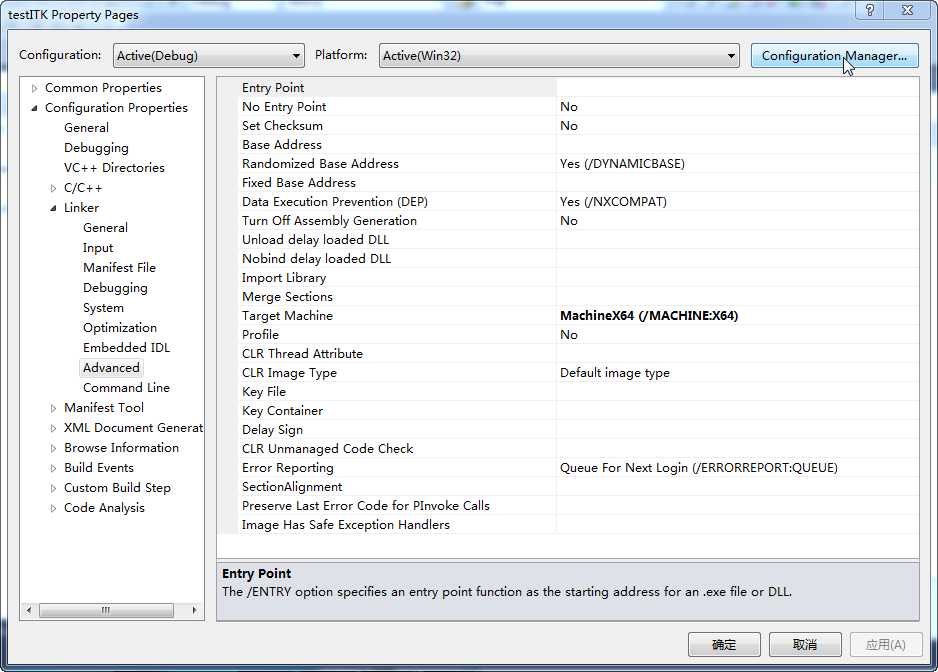The width and height of the screenshot is (938, 672).
Task: Click the tree horizontal scrollbar thumb
Action: click(x=106, y=610)
